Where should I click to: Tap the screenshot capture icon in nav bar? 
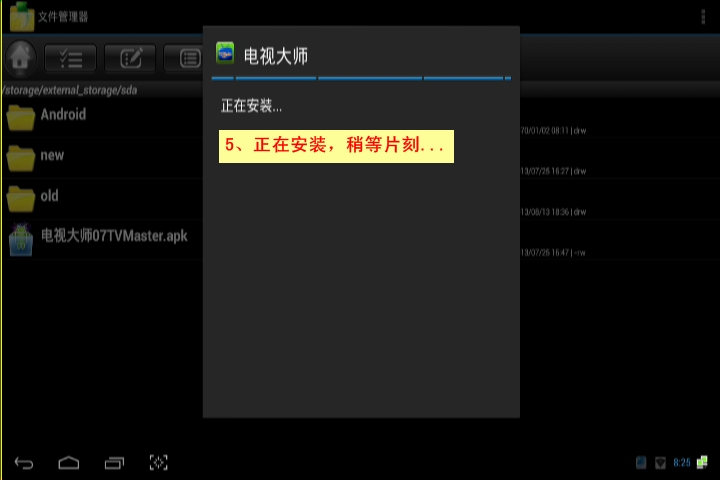coord(159,463)
